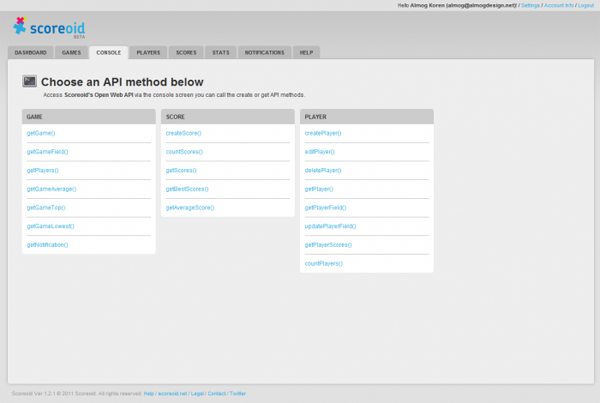The image size is (600, 403).
Task: Click the Help tab
Action: pos(306,52)
